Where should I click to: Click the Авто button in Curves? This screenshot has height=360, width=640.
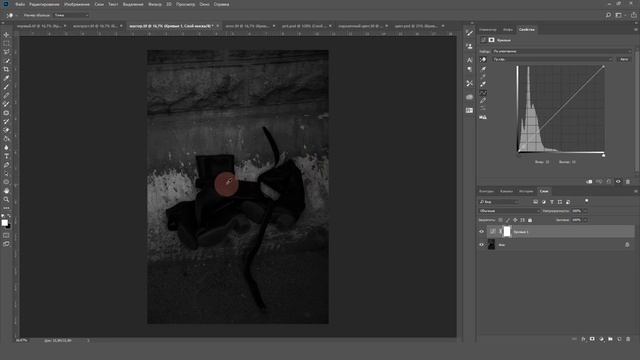pos(624,59)
